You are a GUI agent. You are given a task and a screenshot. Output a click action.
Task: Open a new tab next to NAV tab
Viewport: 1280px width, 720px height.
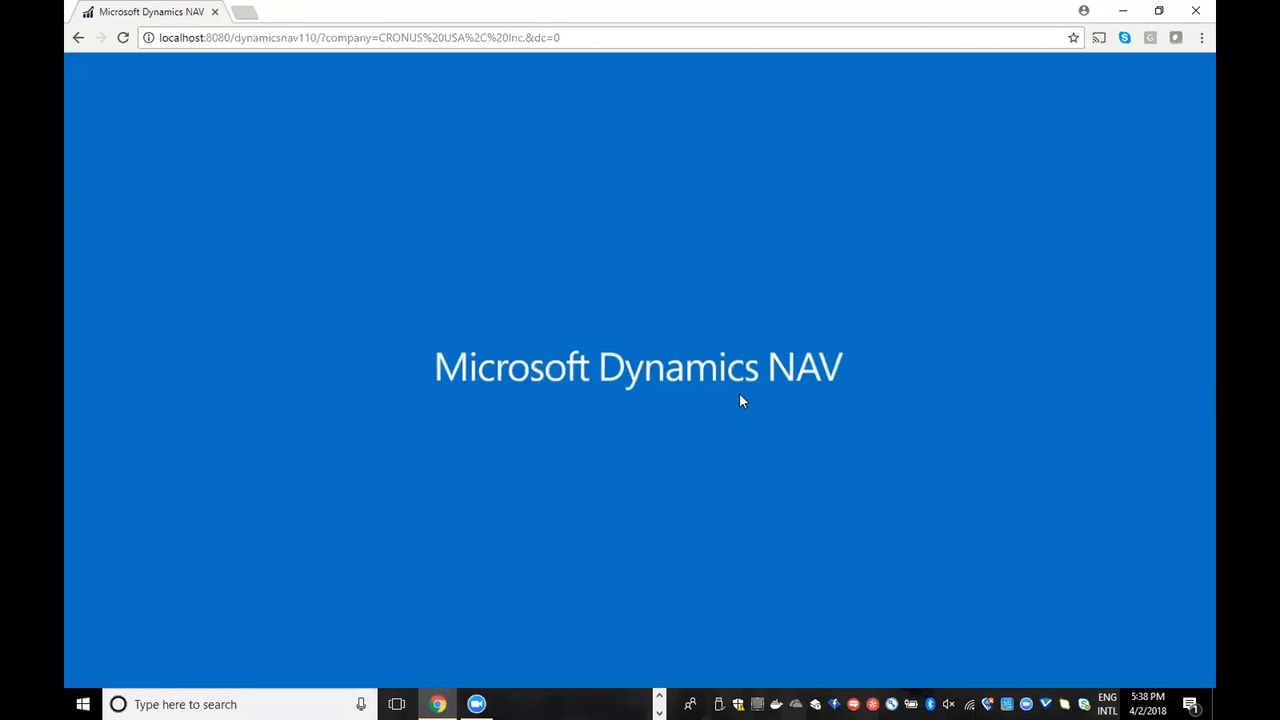tap(245, 12)
